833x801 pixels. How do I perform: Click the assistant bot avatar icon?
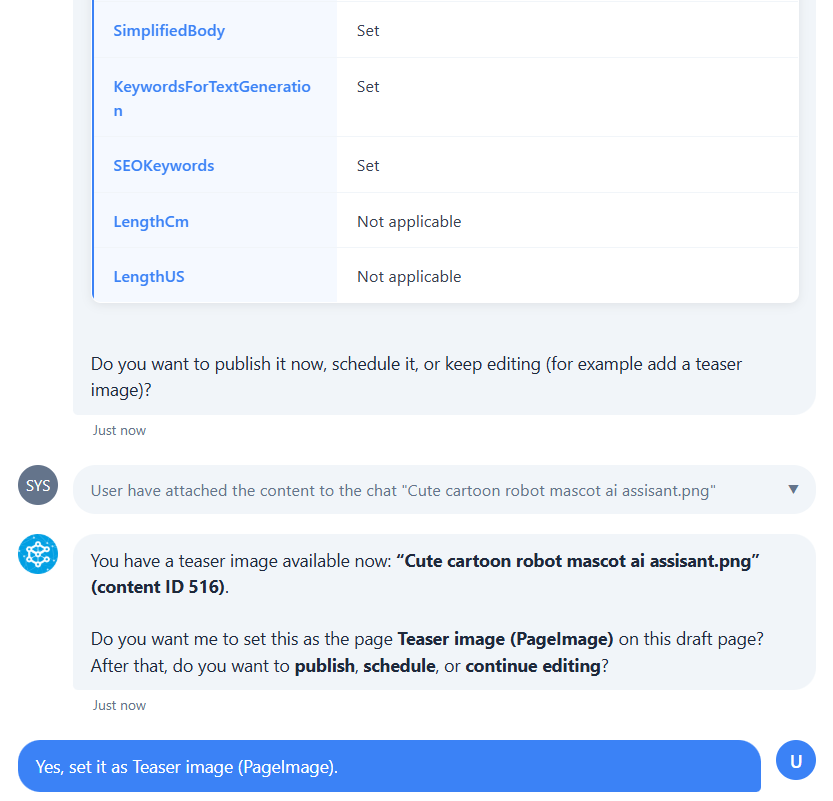38,554
